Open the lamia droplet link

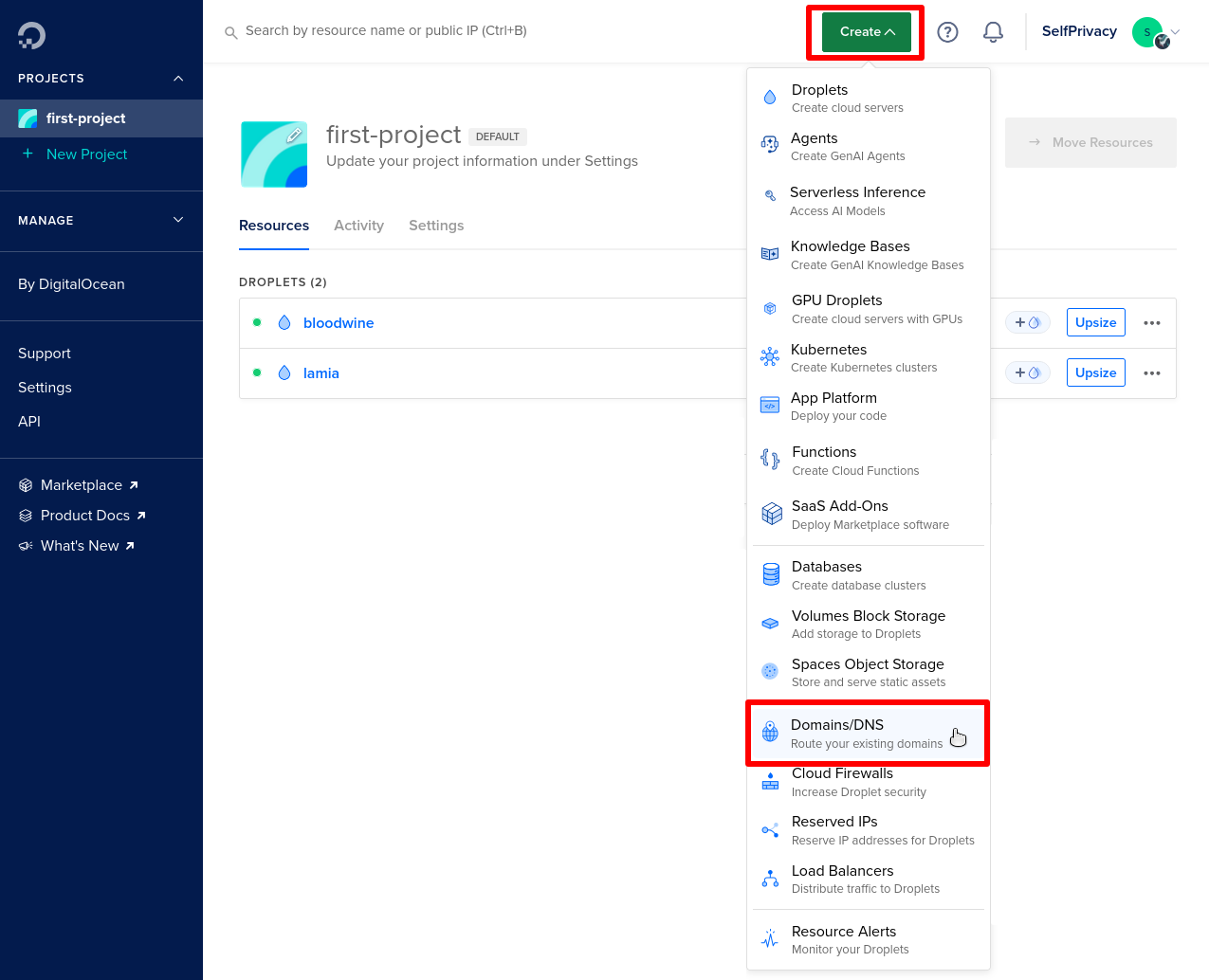(x=321, y=373)
